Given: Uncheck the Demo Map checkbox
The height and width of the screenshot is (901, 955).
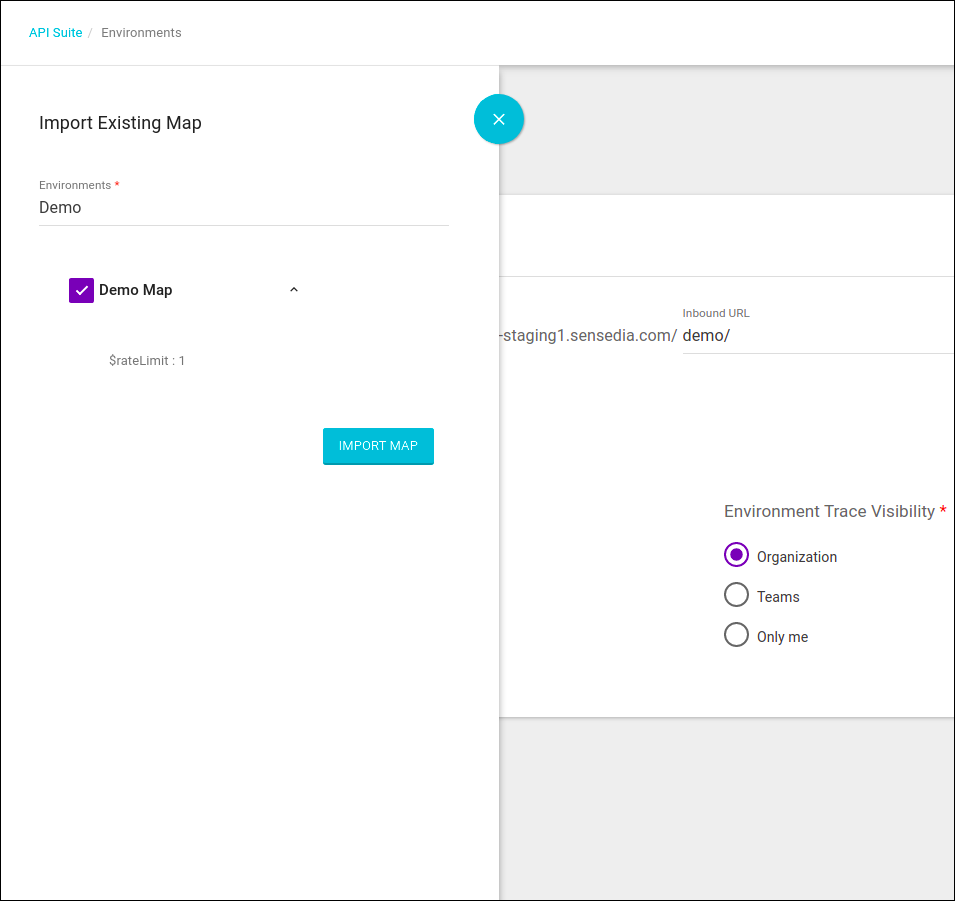Looking at the screenshot, I should [x=81, y=290].
